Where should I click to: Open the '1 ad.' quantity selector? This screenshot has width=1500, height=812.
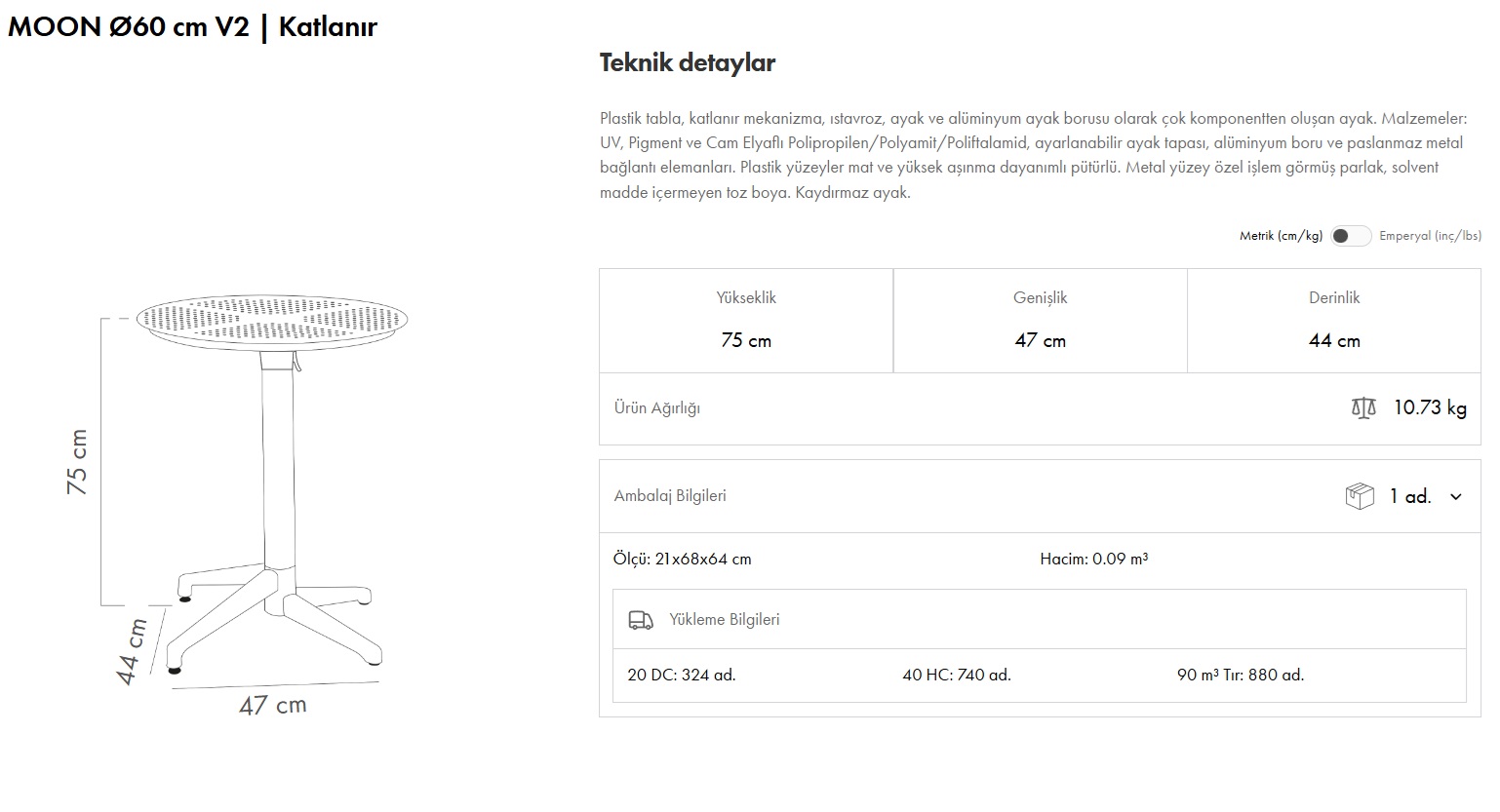[1410, 497]
